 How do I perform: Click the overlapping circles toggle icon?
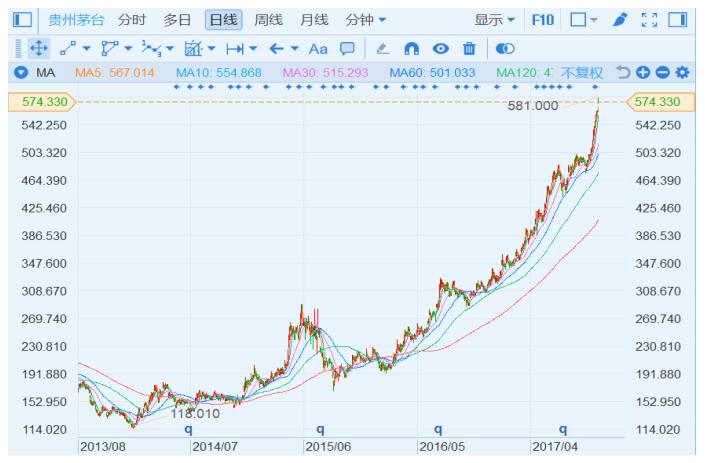505,49
